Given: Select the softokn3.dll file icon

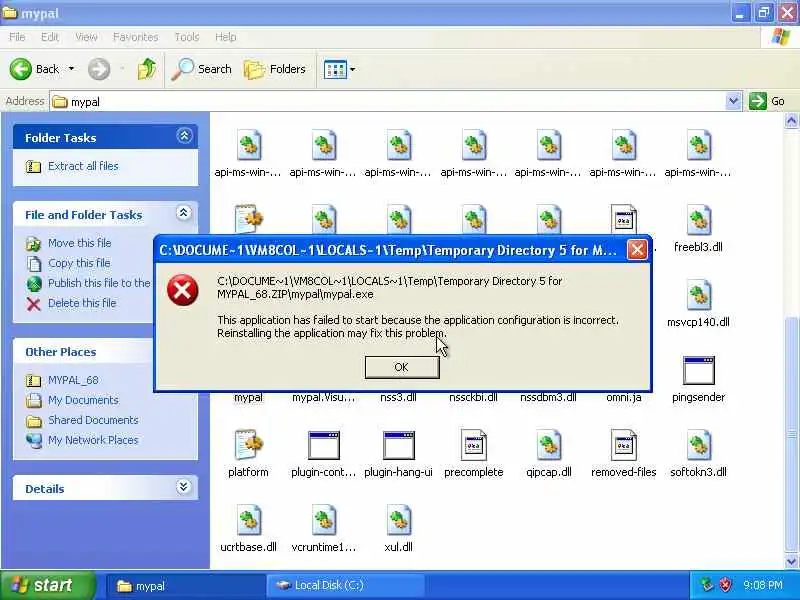Looking at the screenshot, I should point(698,445).
